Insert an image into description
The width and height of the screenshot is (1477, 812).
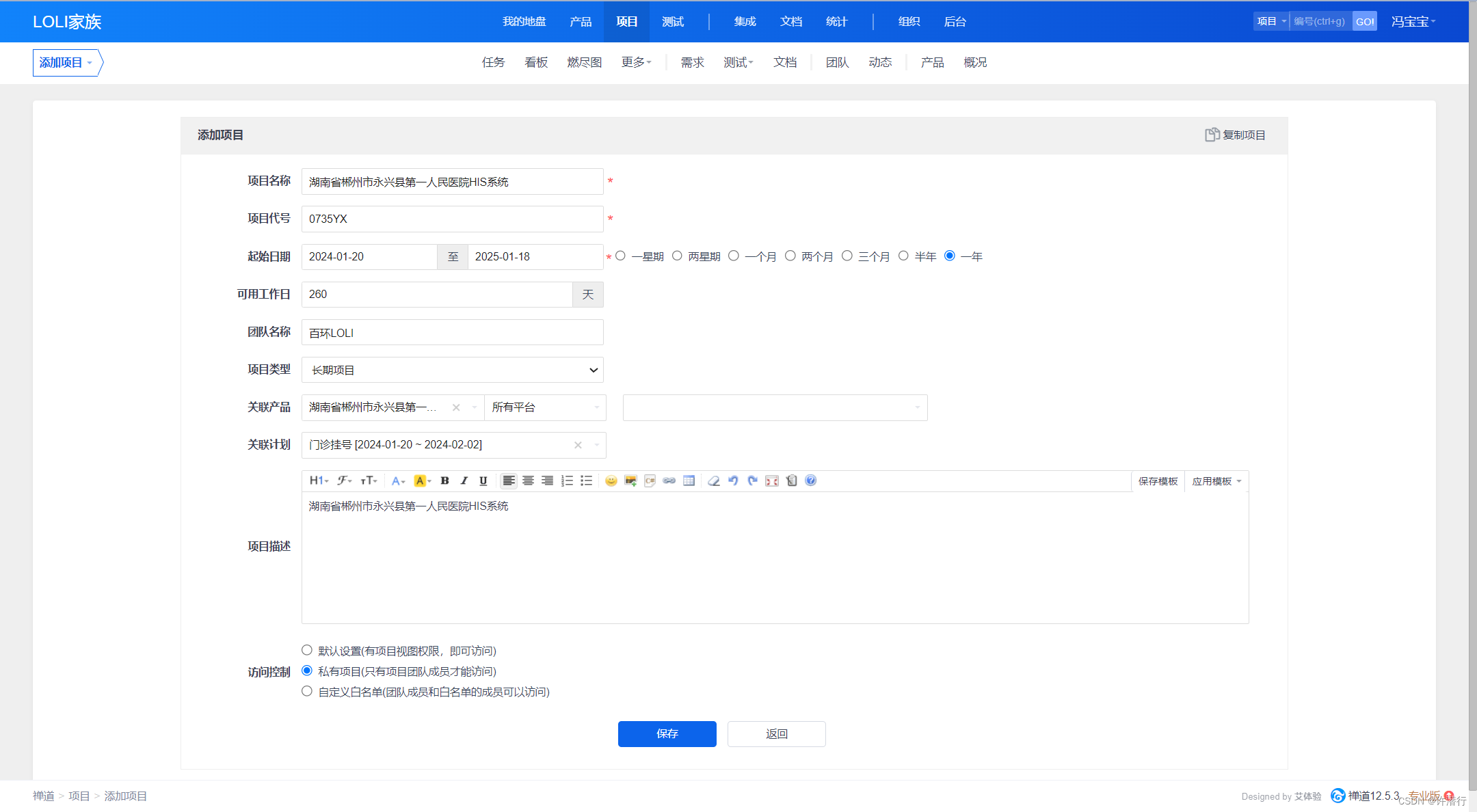pos(630,481)
